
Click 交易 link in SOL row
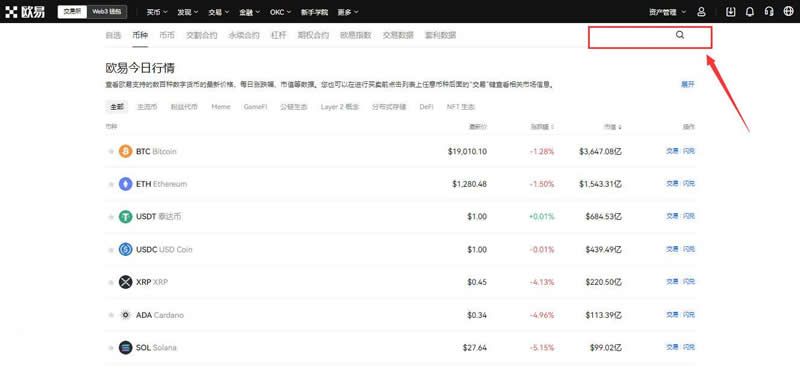[x=672, y=348]
